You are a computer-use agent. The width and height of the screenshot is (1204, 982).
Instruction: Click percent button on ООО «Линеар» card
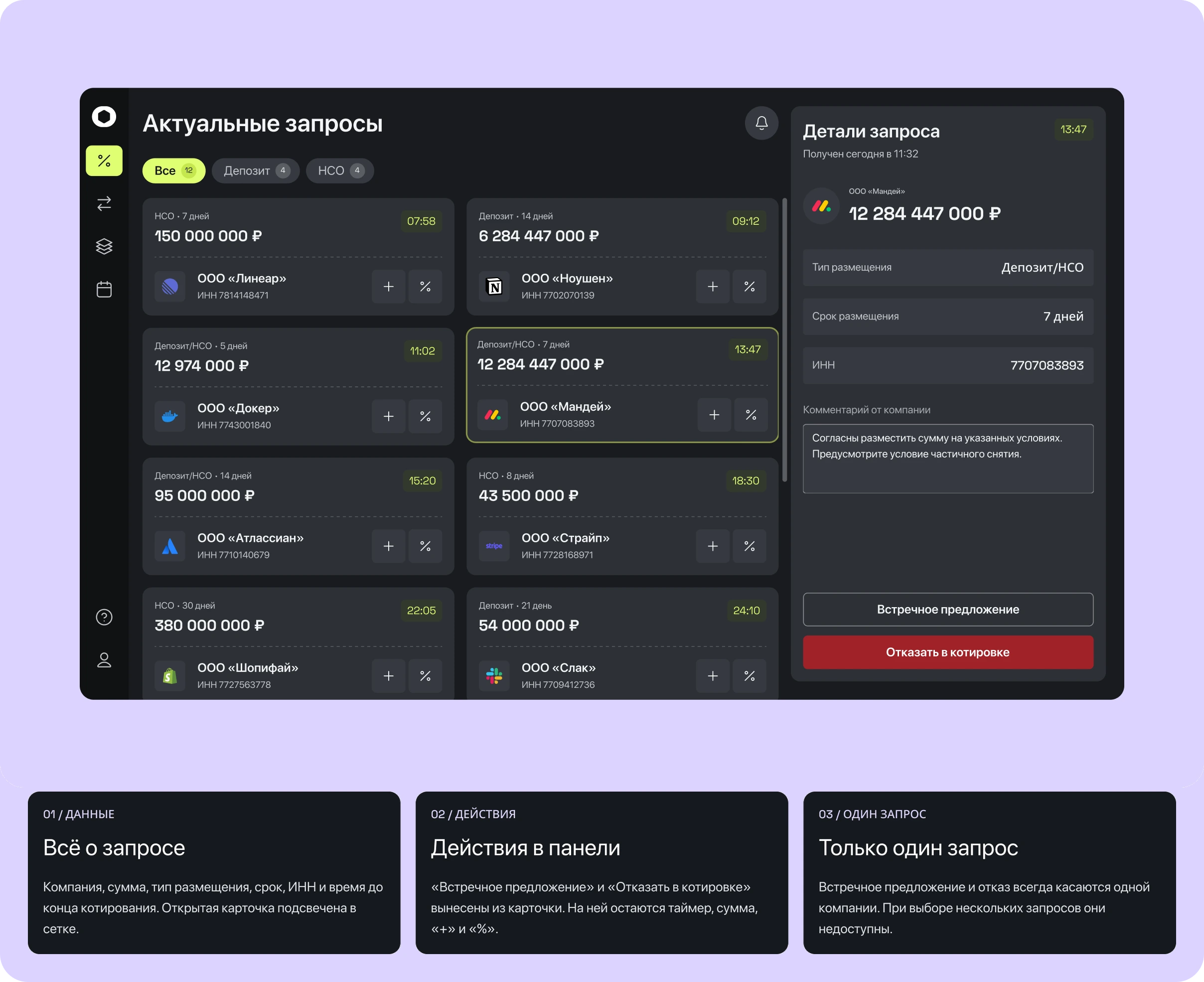click(425, 287)
